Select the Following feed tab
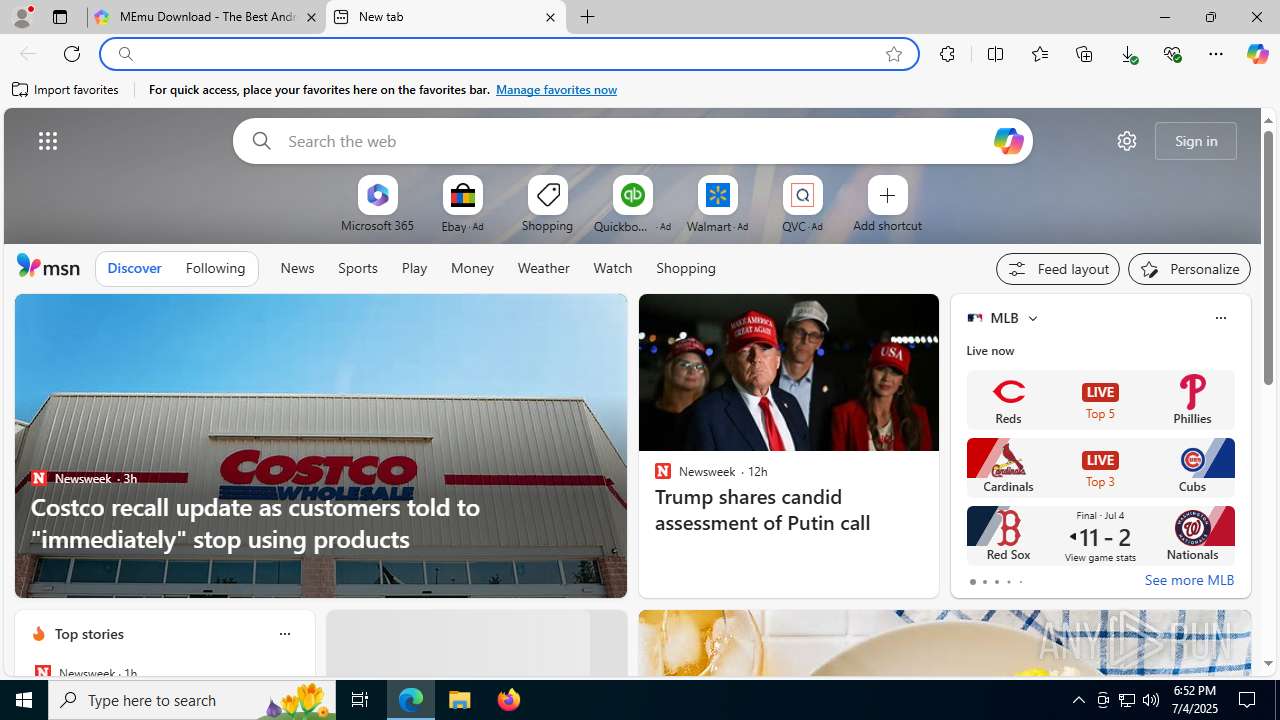 [x=215, y=268]
